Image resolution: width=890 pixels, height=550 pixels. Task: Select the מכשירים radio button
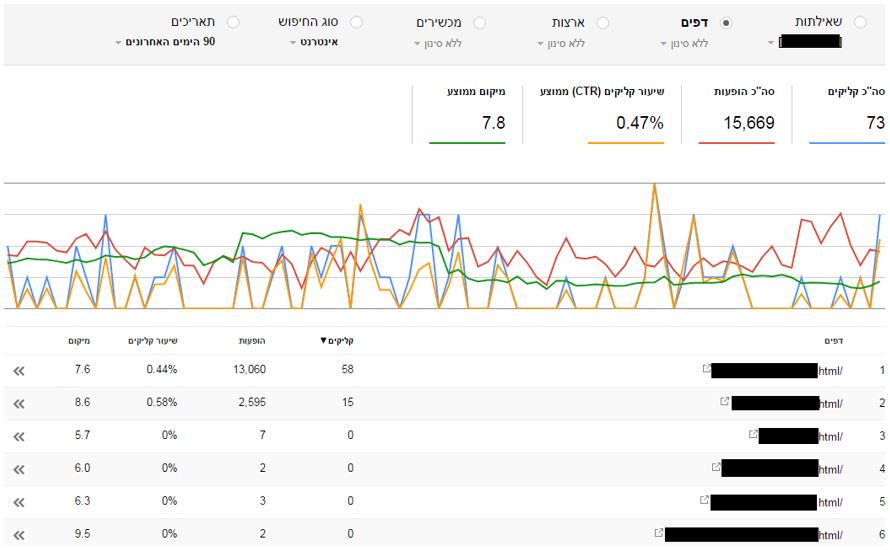(480, 22)
